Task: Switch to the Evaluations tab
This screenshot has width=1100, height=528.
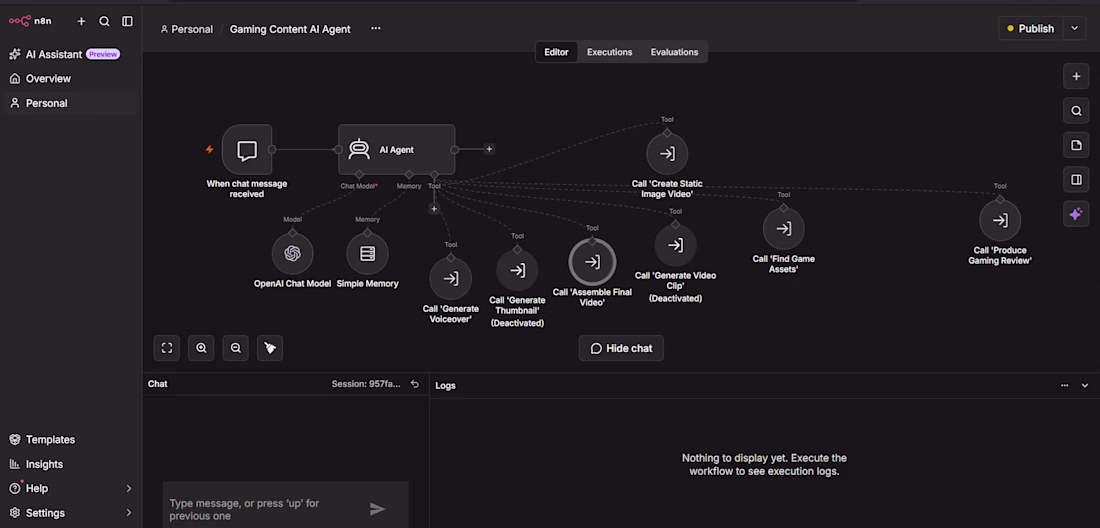Action: [674, 52]
